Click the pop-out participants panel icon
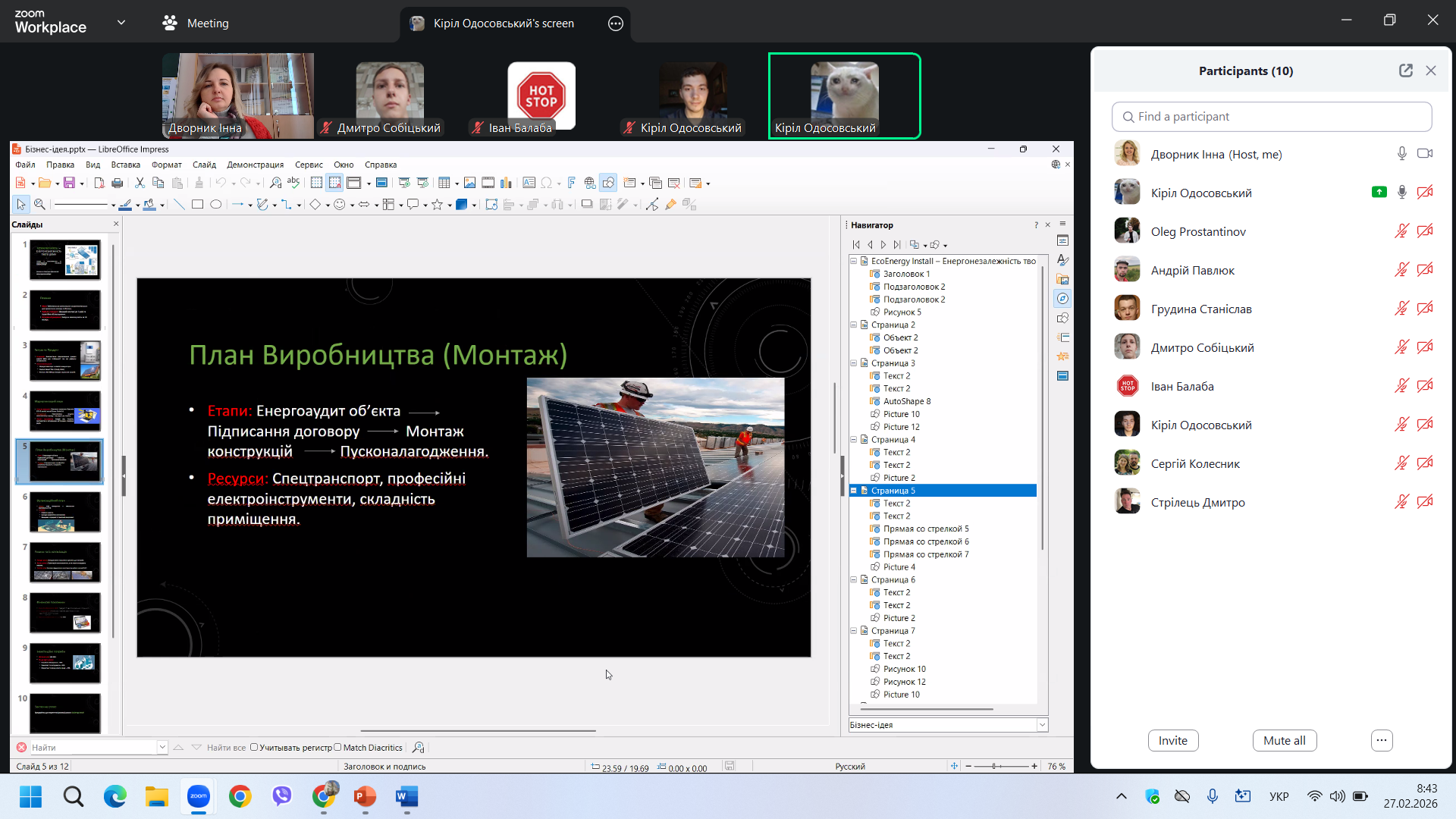The image size is (1456, 819). pyautogui.click(x=1405, y=71)
